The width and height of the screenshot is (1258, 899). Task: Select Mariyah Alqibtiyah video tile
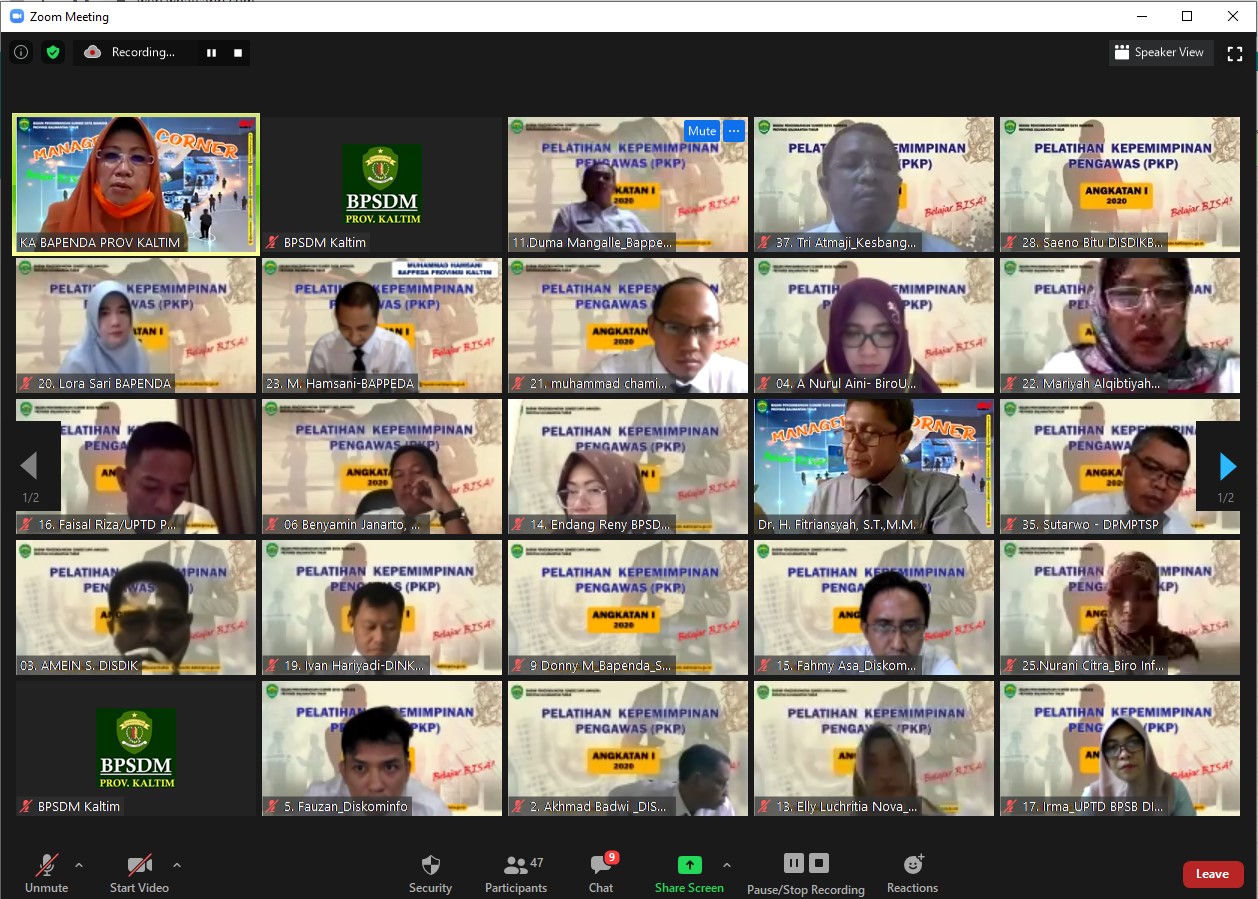tap(1120, 325)
